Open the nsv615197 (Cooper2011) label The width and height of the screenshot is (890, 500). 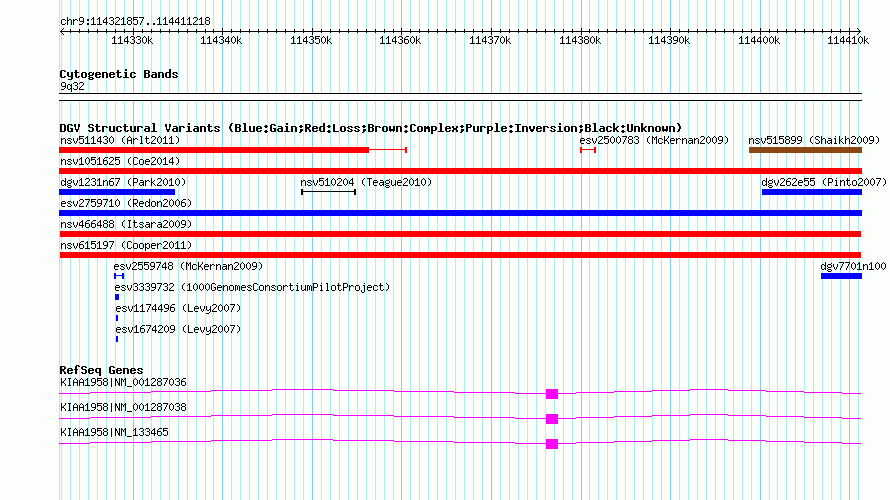[x=126, y=245]
